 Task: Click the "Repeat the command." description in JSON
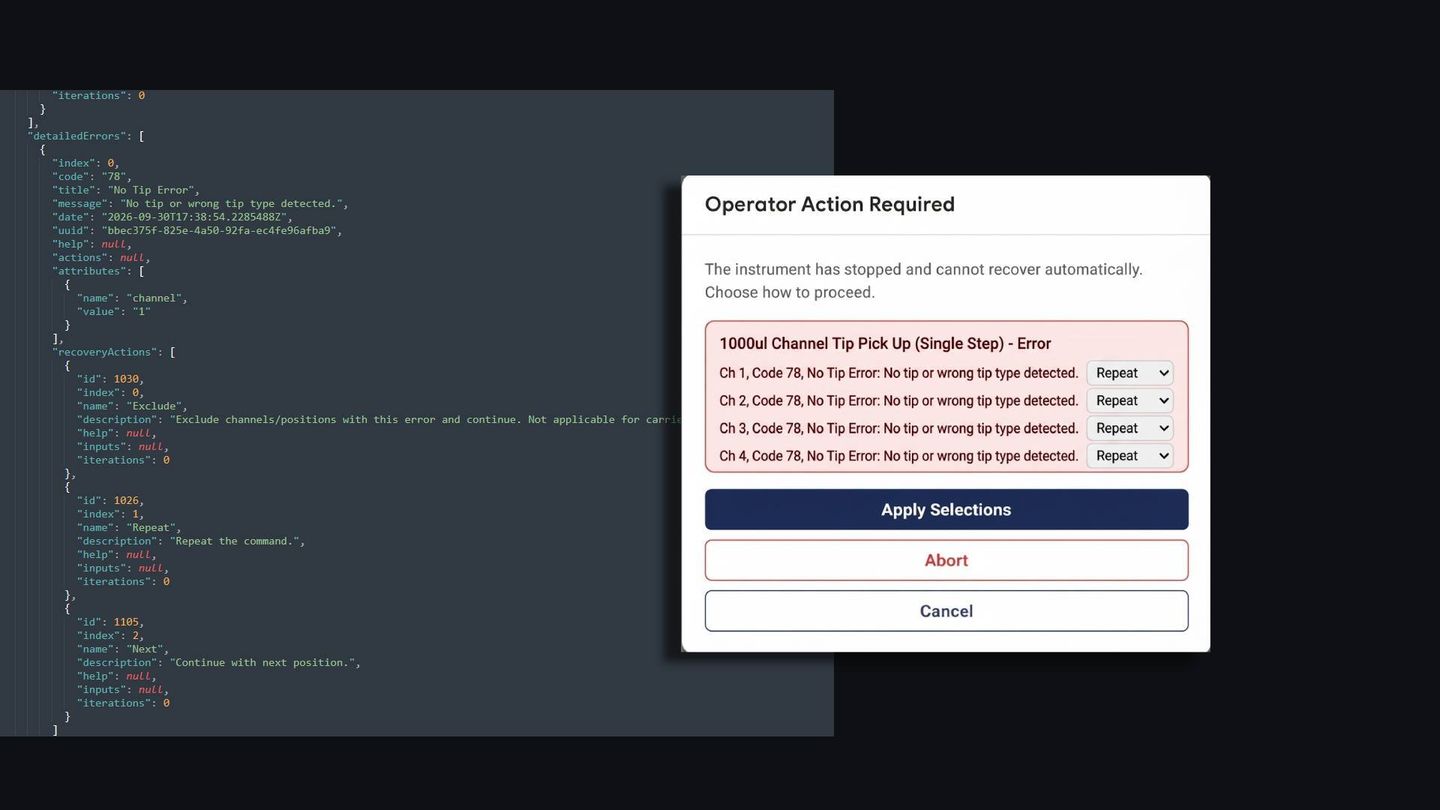237,541
